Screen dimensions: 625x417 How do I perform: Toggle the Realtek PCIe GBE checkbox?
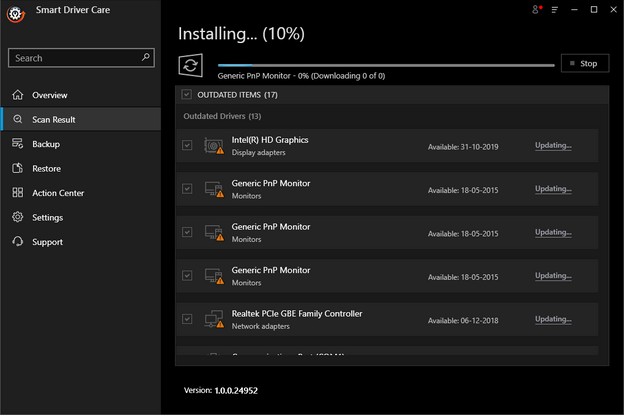point(187,319)
